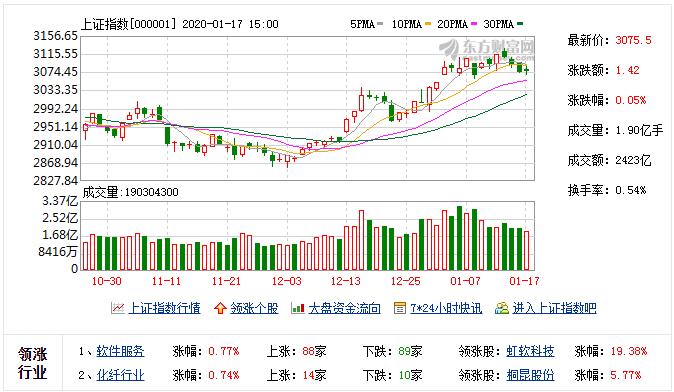The height and width of the screenshot is (392, 674).
Task: Click the 12-25 date axis label
Action: click(x=405, y=281)
